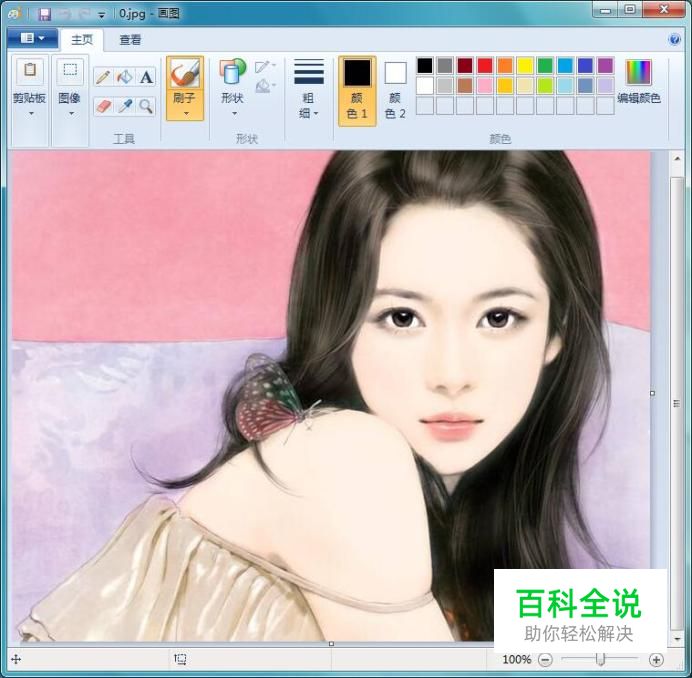The image size is (692, 678).
Task: Expand the Clipboard dropdown arrow
Action: pyautogui.click(x=31, y=114)
